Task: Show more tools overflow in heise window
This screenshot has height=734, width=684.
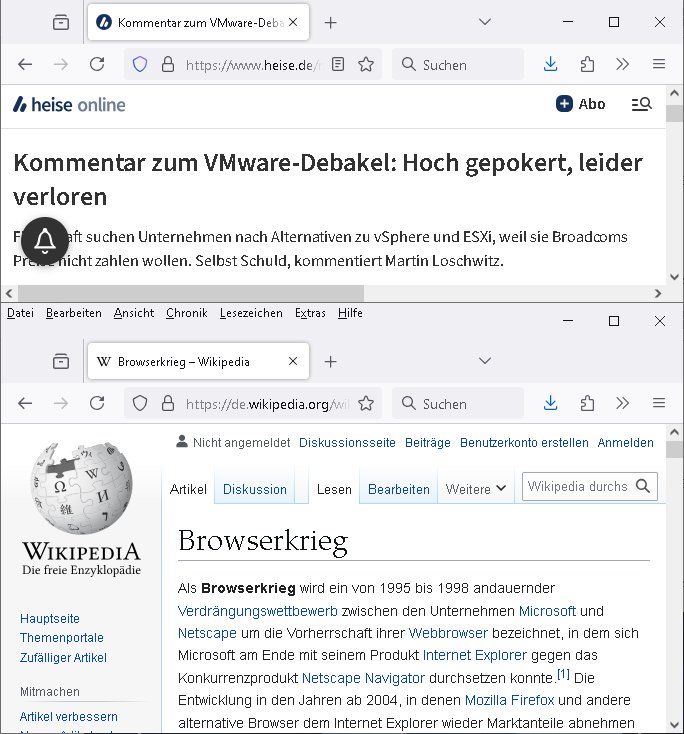Action: [623, 64]
